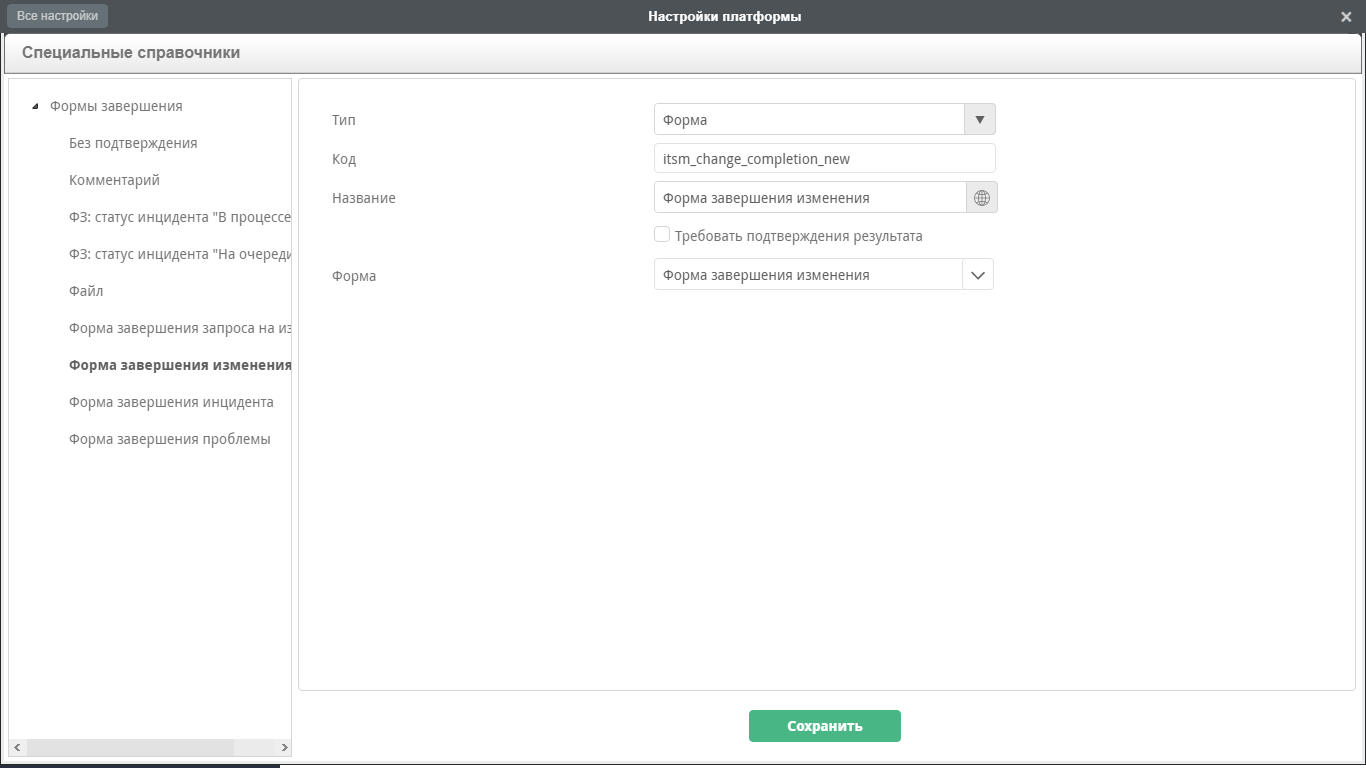
Task: Open ФЗ: статус инцидента "На очереди" item
Action: [180, 254]
